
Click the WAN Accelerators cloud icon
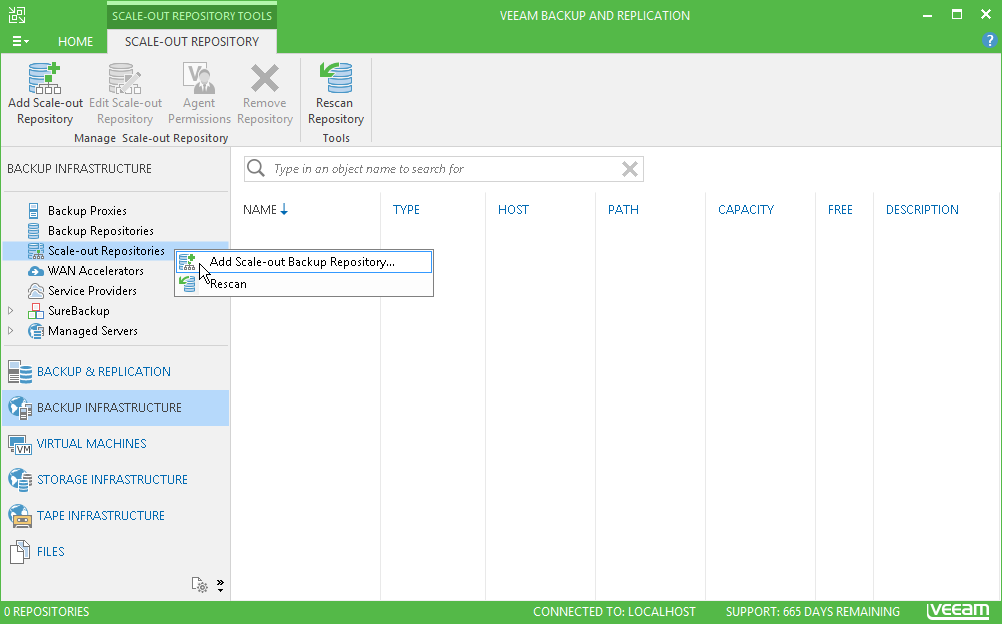click(x=36, y=271)
